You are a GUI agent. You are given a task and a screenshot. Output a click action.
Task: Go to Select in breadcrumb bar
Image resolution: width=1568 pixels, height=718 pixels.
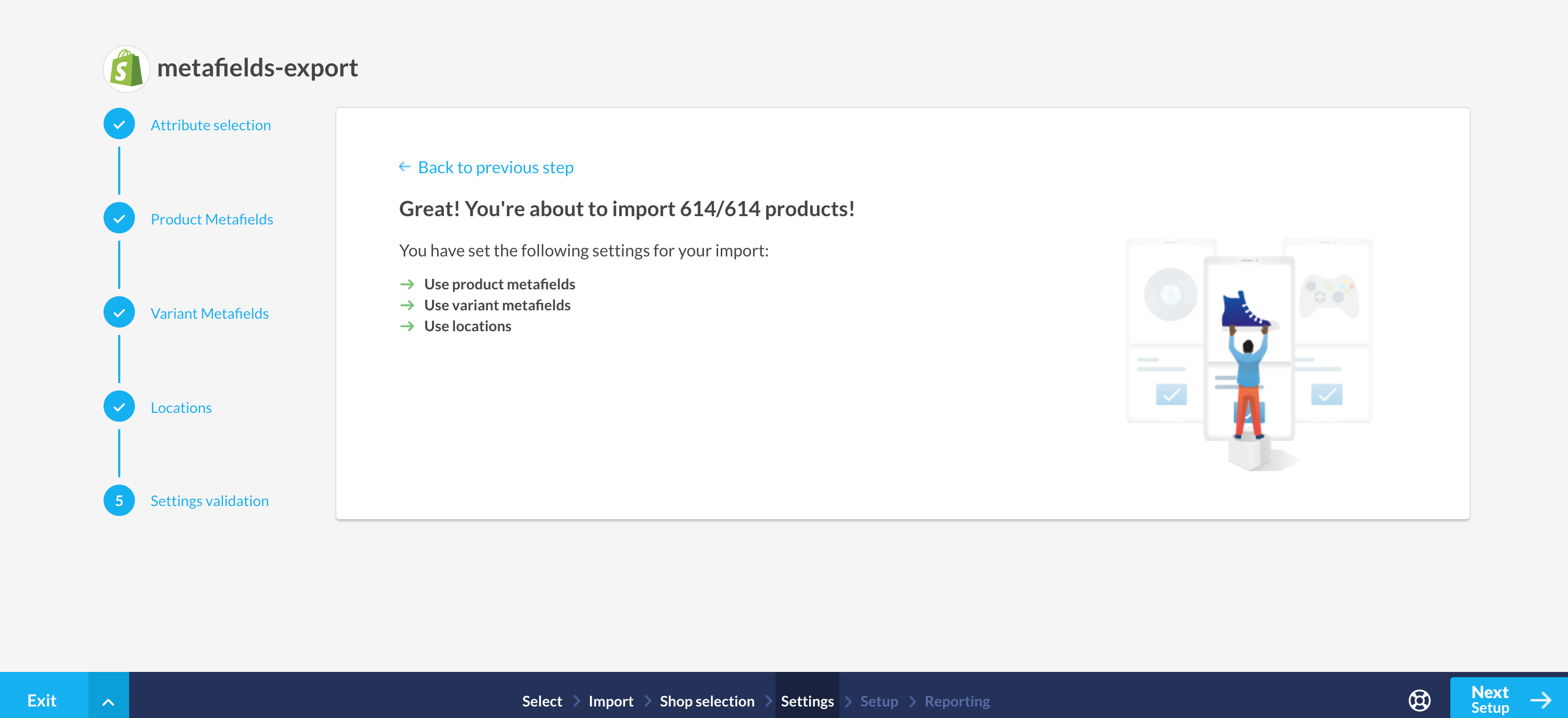(x=542, y=701)
